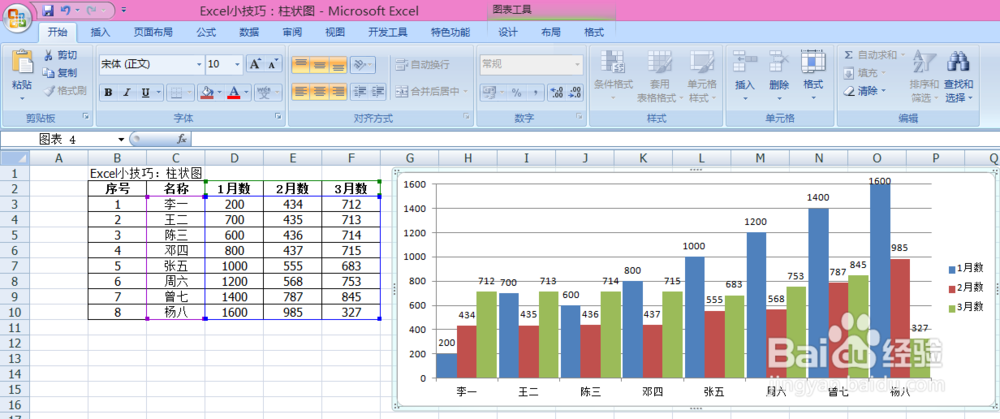This screenshot has height=419, width=1000.
Task: Increase indent
Action: 378,92
